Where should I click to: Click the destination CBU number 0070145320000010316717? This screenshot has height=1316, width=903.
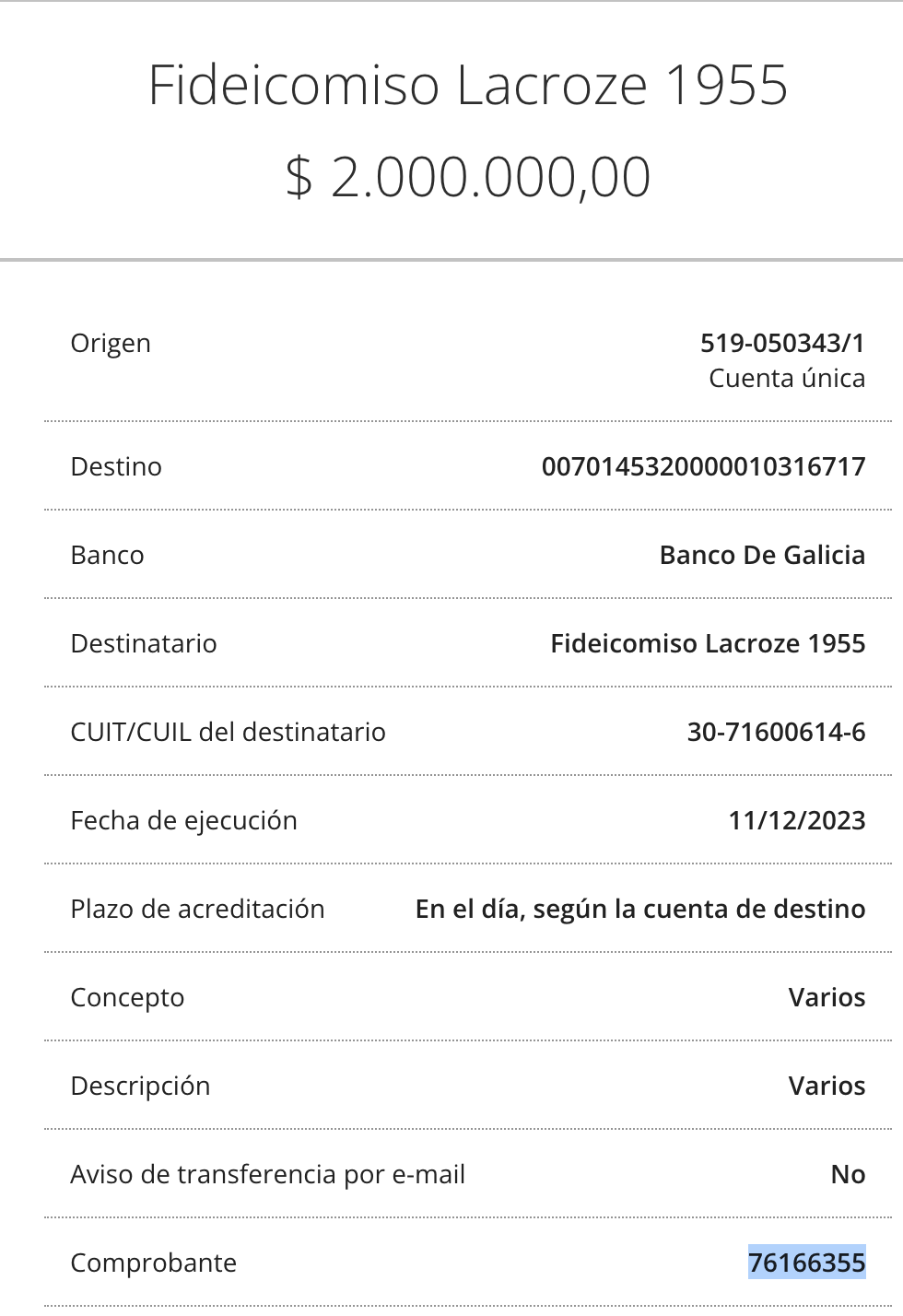(704, 466)
